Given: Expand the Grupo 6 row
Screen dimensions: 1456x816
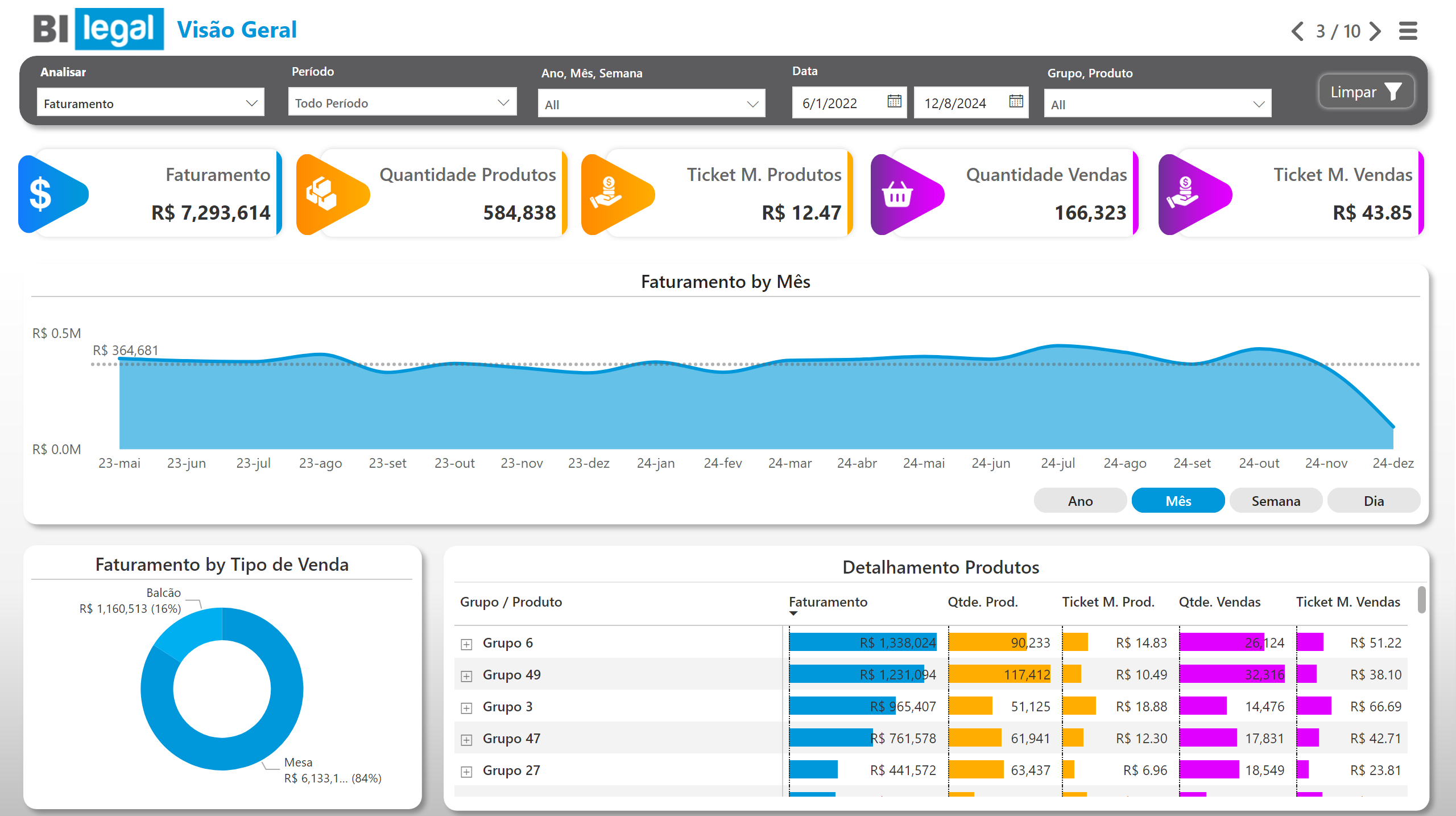Looking at the screenshot, I should (466, 644).
